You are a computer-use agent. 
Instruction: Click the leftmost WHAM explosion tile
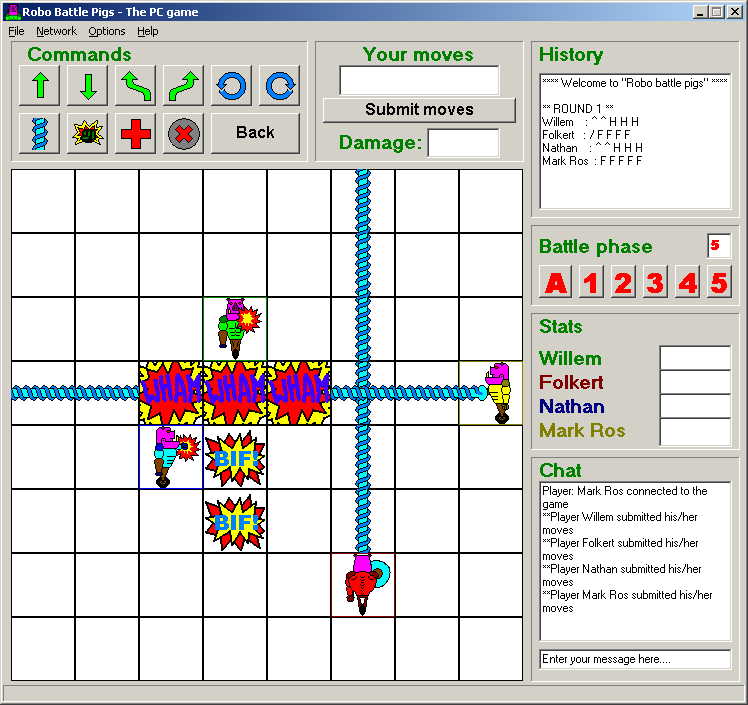(x=171, y=393)
